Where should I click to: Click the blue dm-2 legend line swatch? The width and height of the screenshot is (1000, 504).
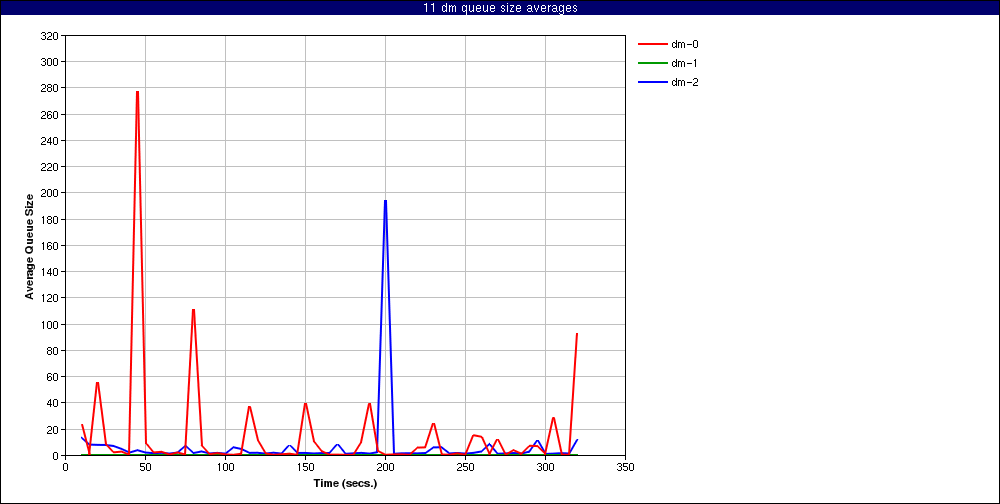pyautogui.click(x=651, y=82)
